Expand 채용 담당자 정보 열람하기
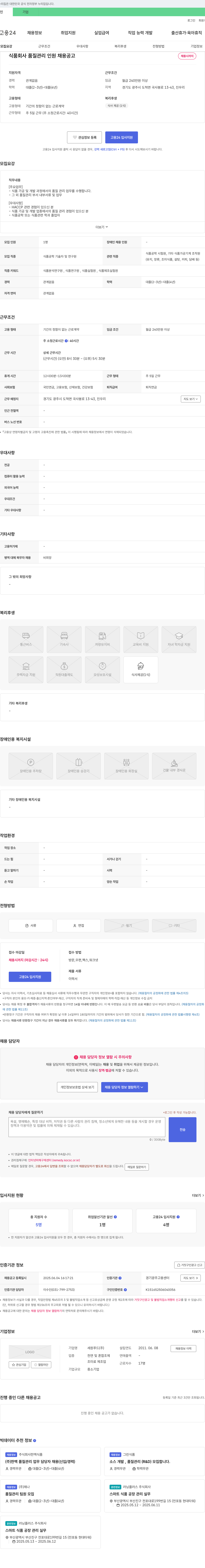Image resolution: width=205 pixels, height=1568 pixels. click(124, 1087)
